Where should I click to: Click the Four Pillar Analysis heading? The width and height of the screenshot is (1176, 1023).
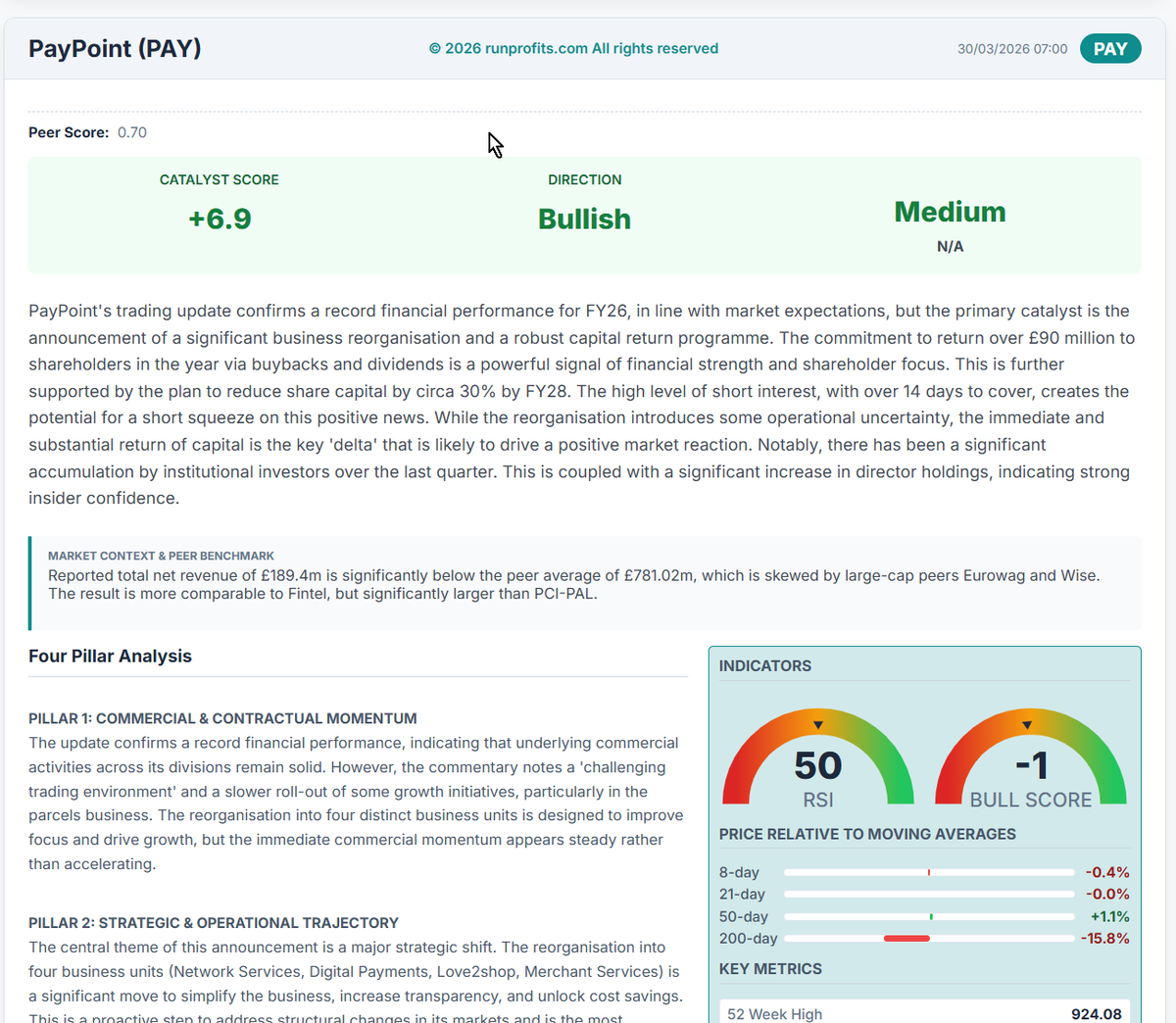coord(110,657)
